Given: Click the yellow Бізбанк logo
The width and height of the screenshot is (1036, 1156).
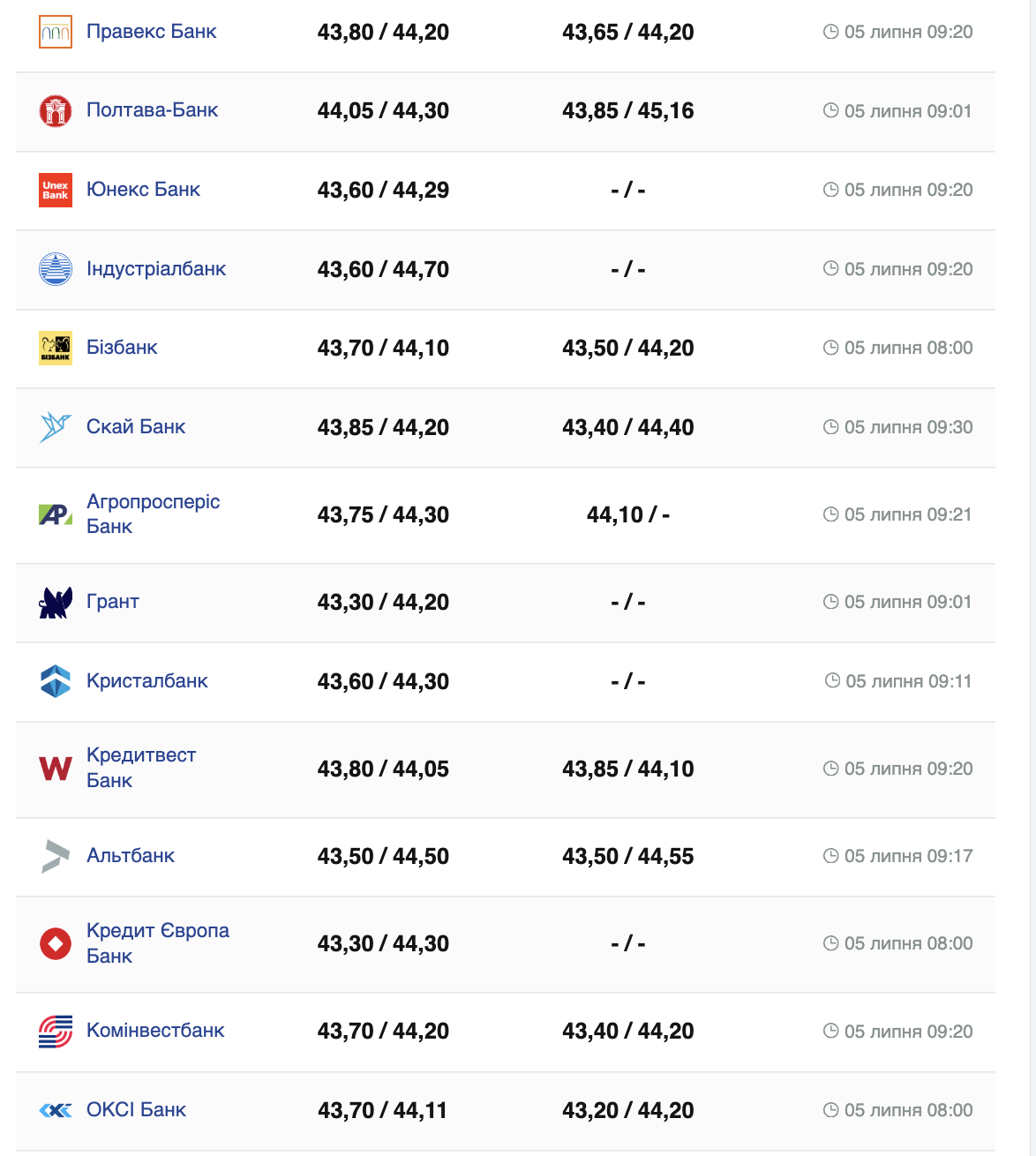Looking at the screenshot, I should 56,348.
